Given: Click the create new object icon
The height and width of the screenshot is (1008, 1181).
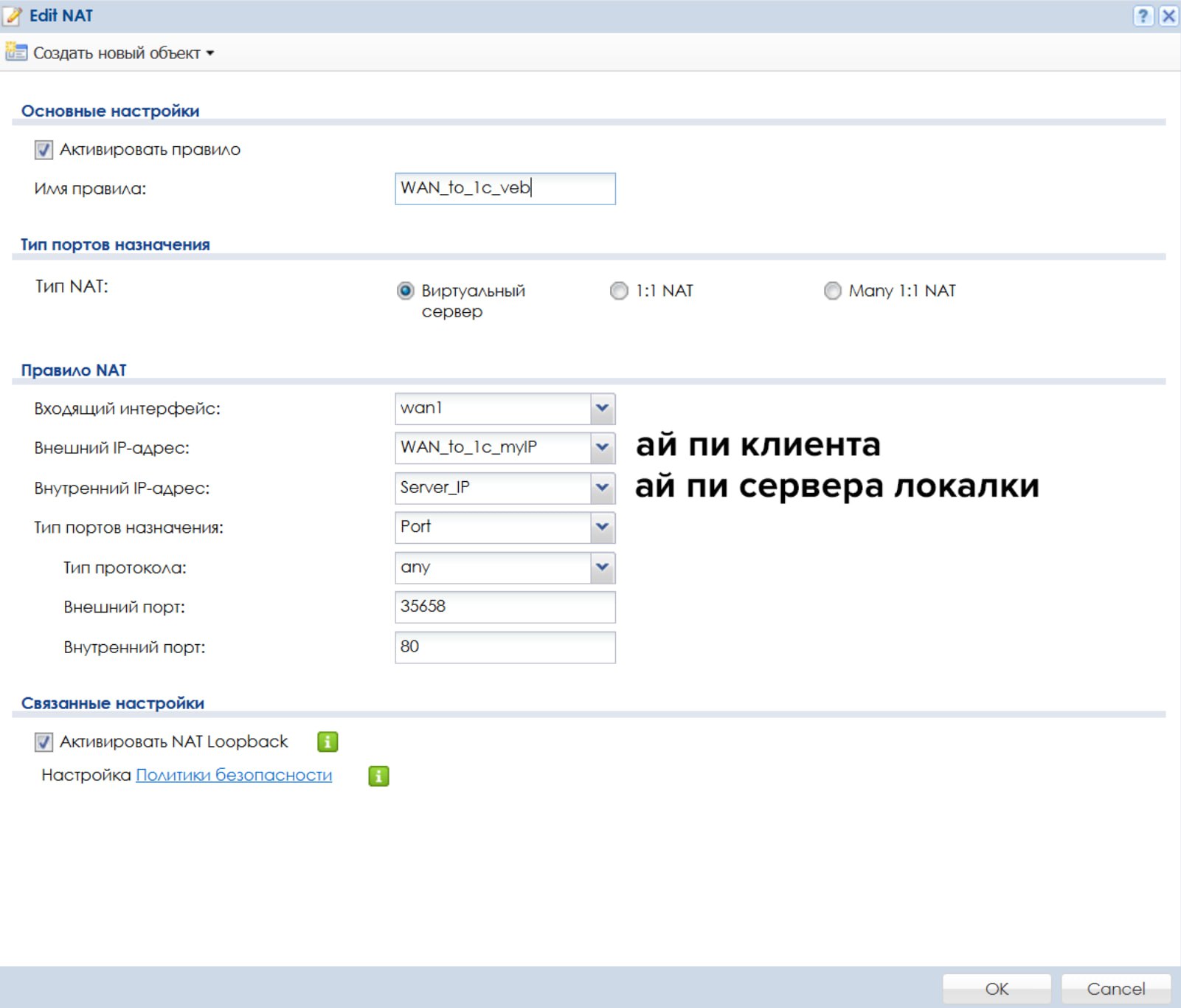Looking at the screenshot, I should coord(16,52).
